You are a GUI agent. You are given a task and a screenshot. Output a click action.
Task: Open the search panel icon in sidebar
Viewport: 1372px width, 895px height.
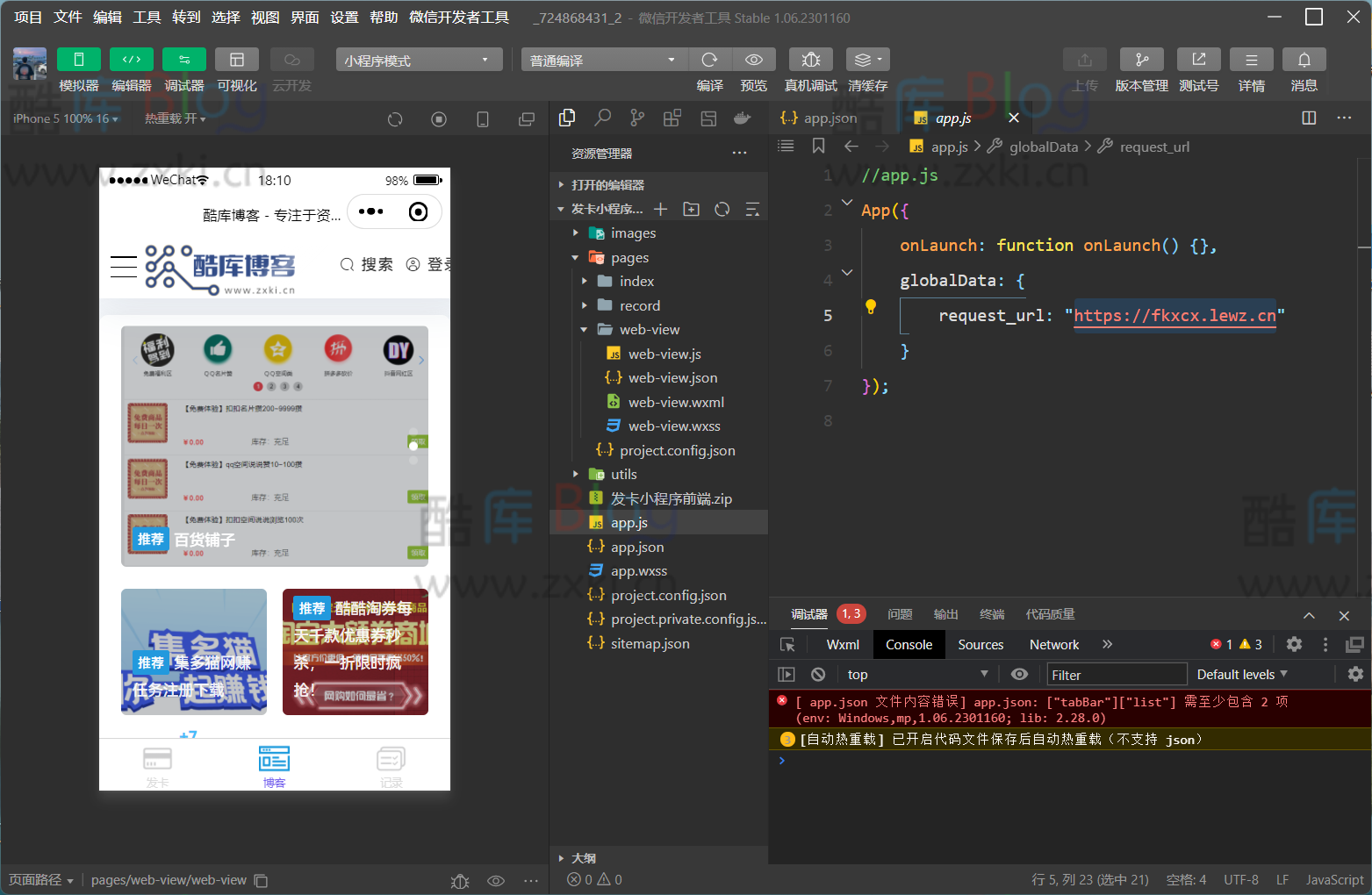[x=603, y=118]
